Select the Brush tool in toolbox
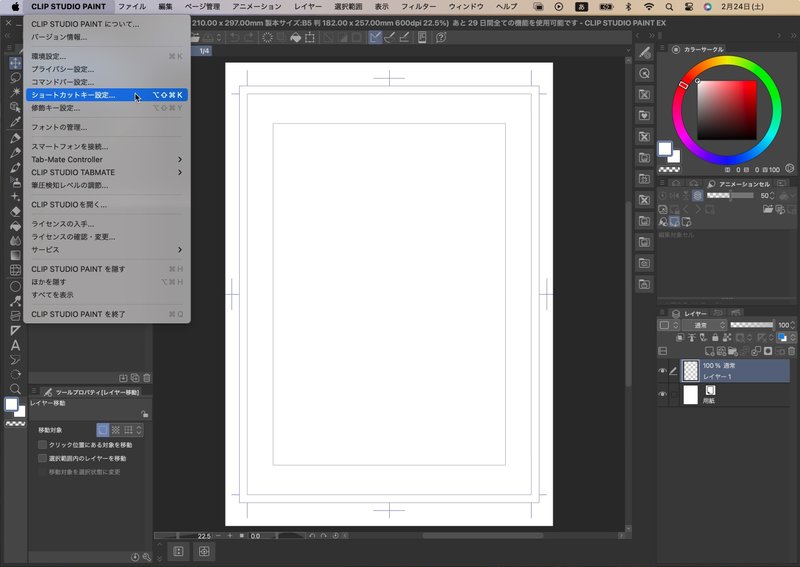The height and width of the screenshot is (567, 800). pyautogui.click(x=15, y=167)
